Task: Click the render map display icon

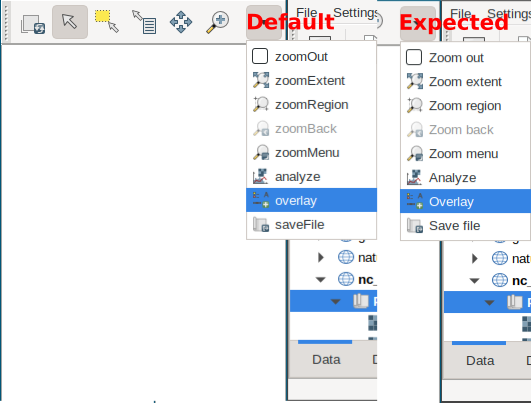Action: pyautogui.click(x=33, y=24)
